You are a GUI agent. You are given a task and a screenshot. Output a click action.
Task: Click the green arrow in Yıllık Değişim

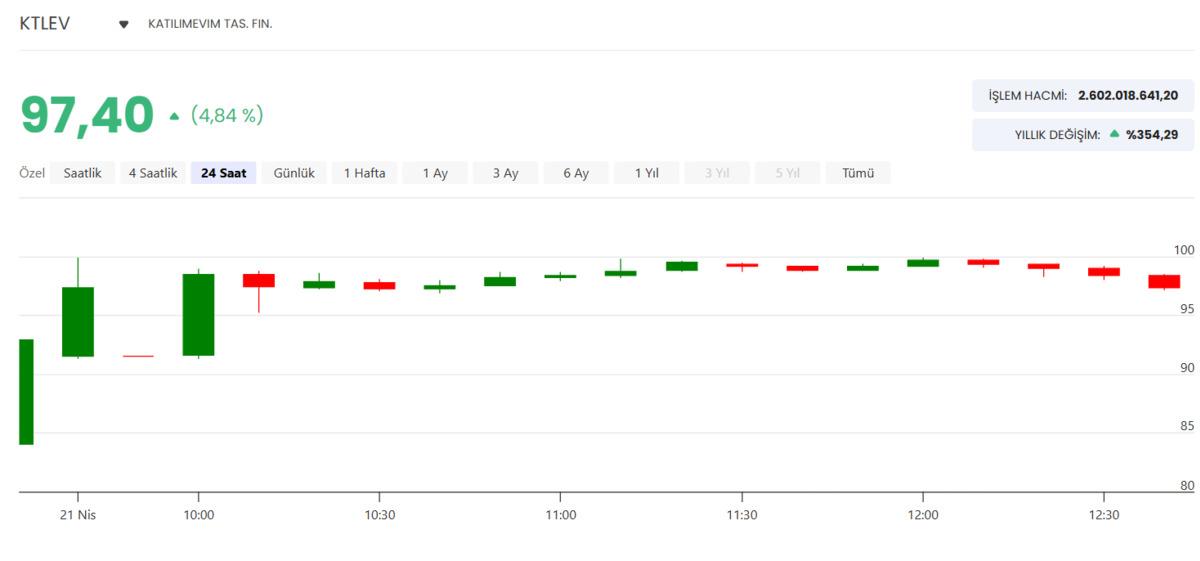[x=1114, y=134]
